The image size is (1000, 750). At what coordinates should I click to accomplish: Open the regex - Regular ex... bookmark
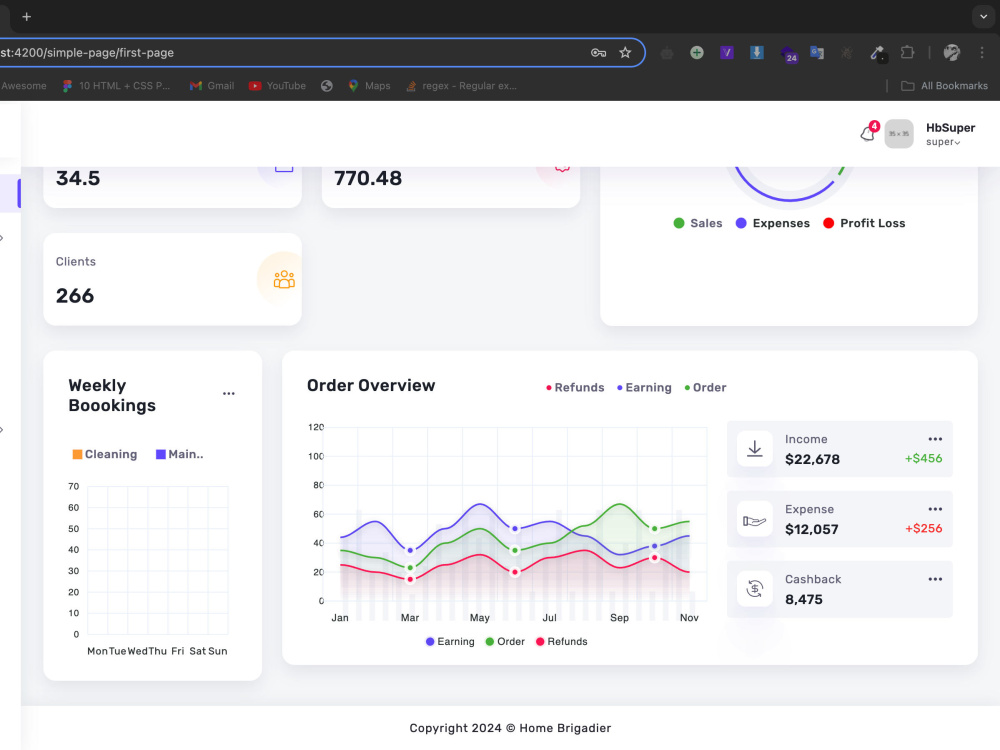[462, 85]
